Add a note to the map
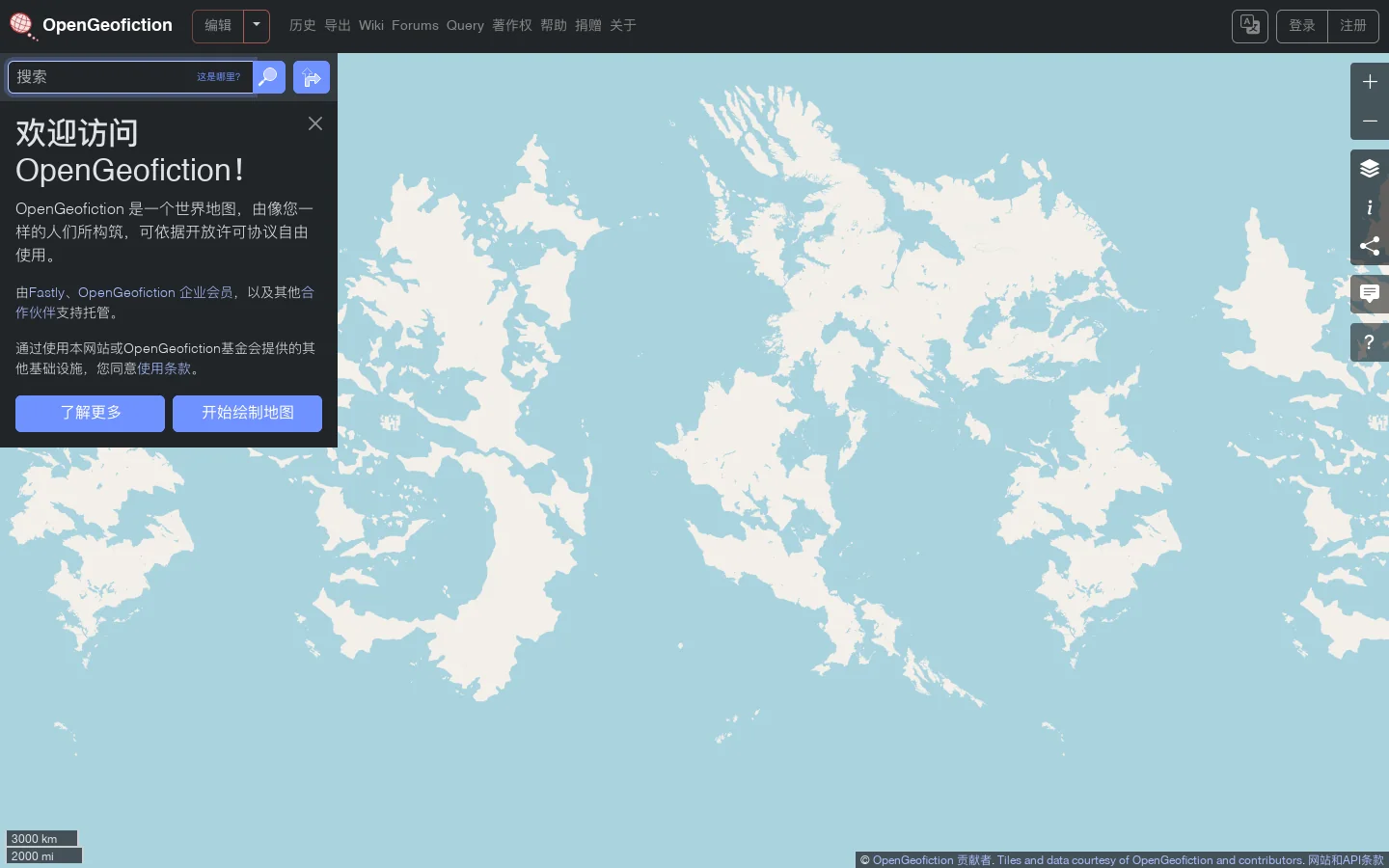The width and height of the screenshot is (1389, 868). coord(1370,294)
